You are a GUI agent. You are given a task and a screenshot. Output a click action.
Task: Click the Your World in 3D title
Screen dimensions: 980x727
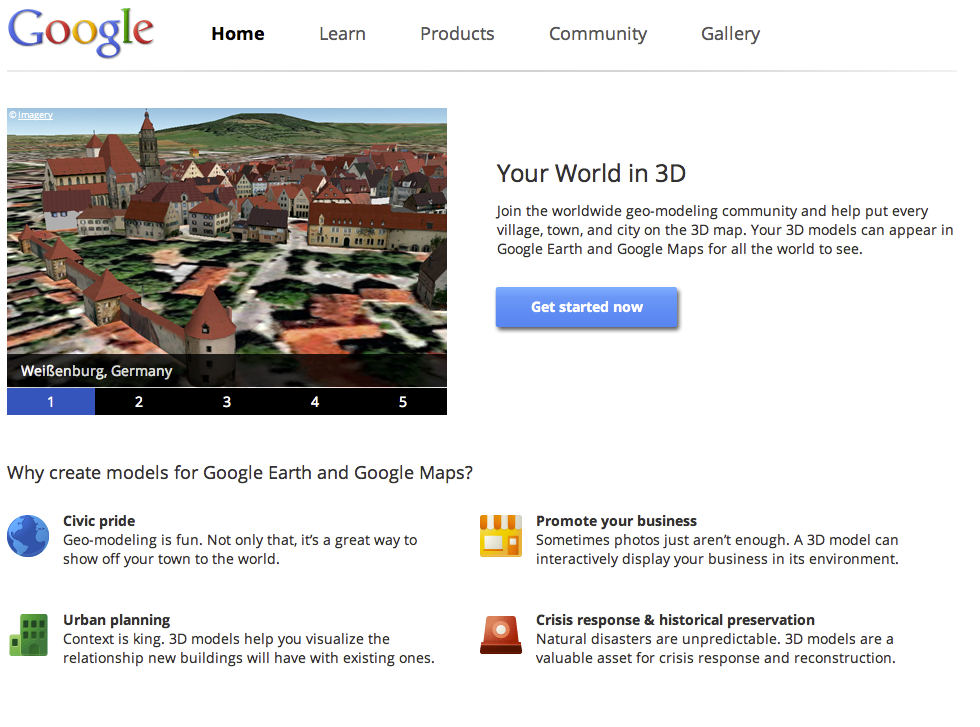point(591,173)
